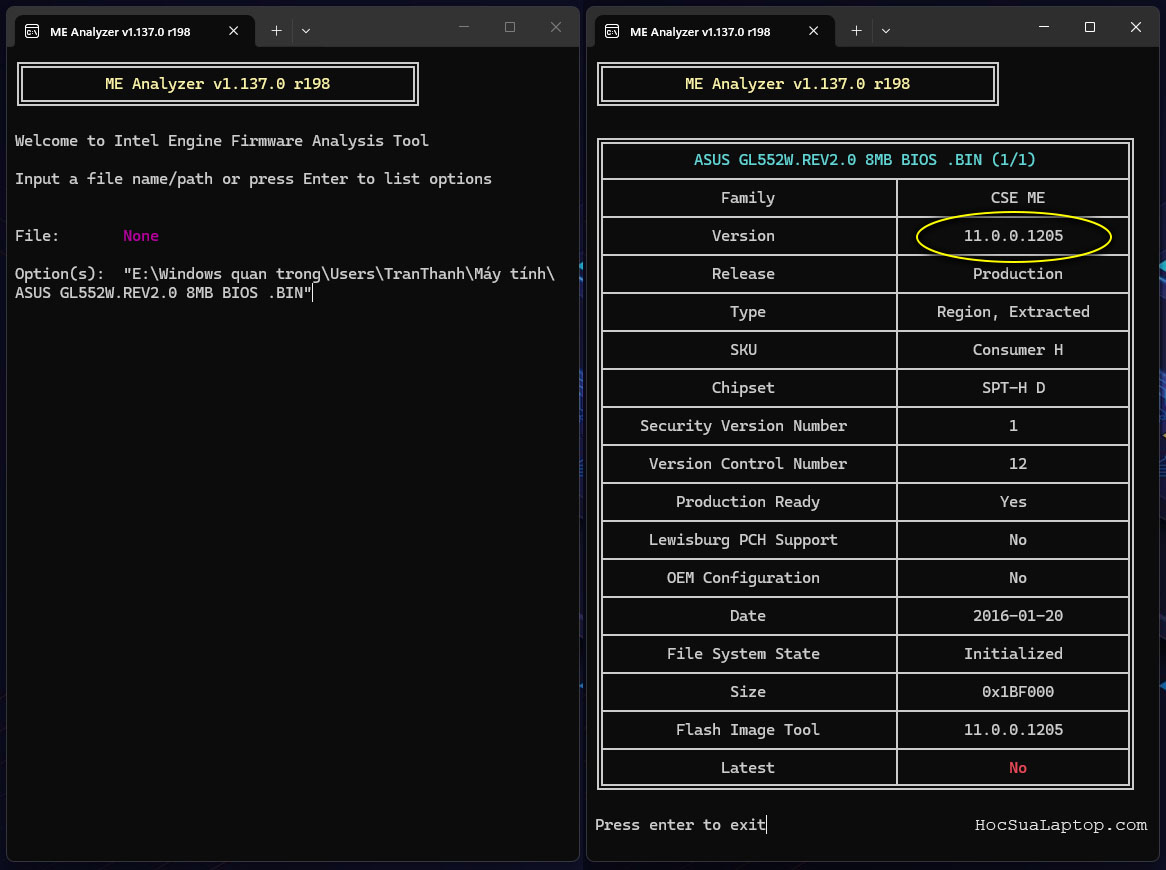Click the ASUS GL552W.REV2.0 BIOS table header
1166x870 pixels.
(866, 159)
